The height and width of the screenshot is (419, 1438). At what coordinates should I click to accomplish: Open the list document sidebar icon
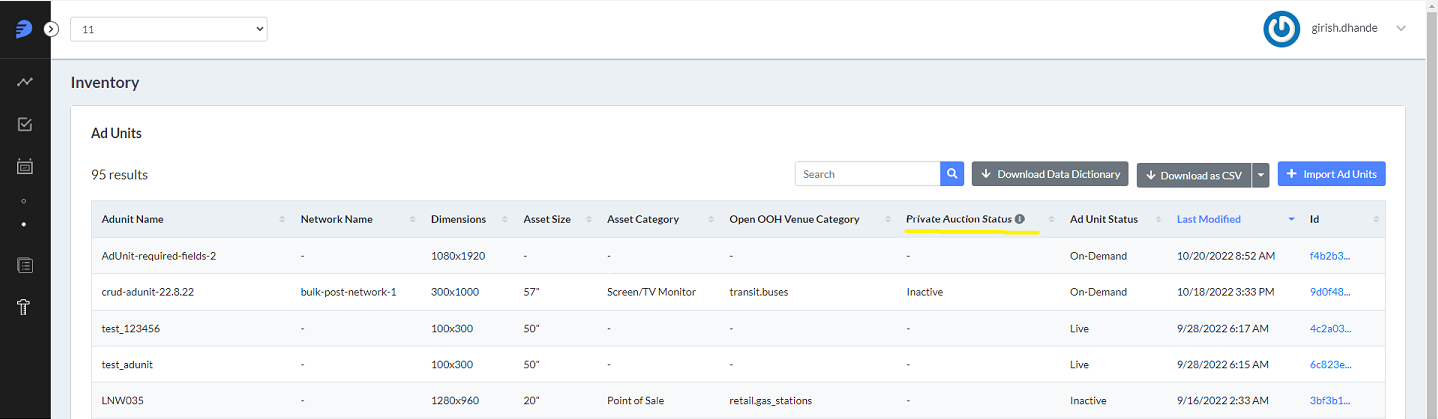25,265
